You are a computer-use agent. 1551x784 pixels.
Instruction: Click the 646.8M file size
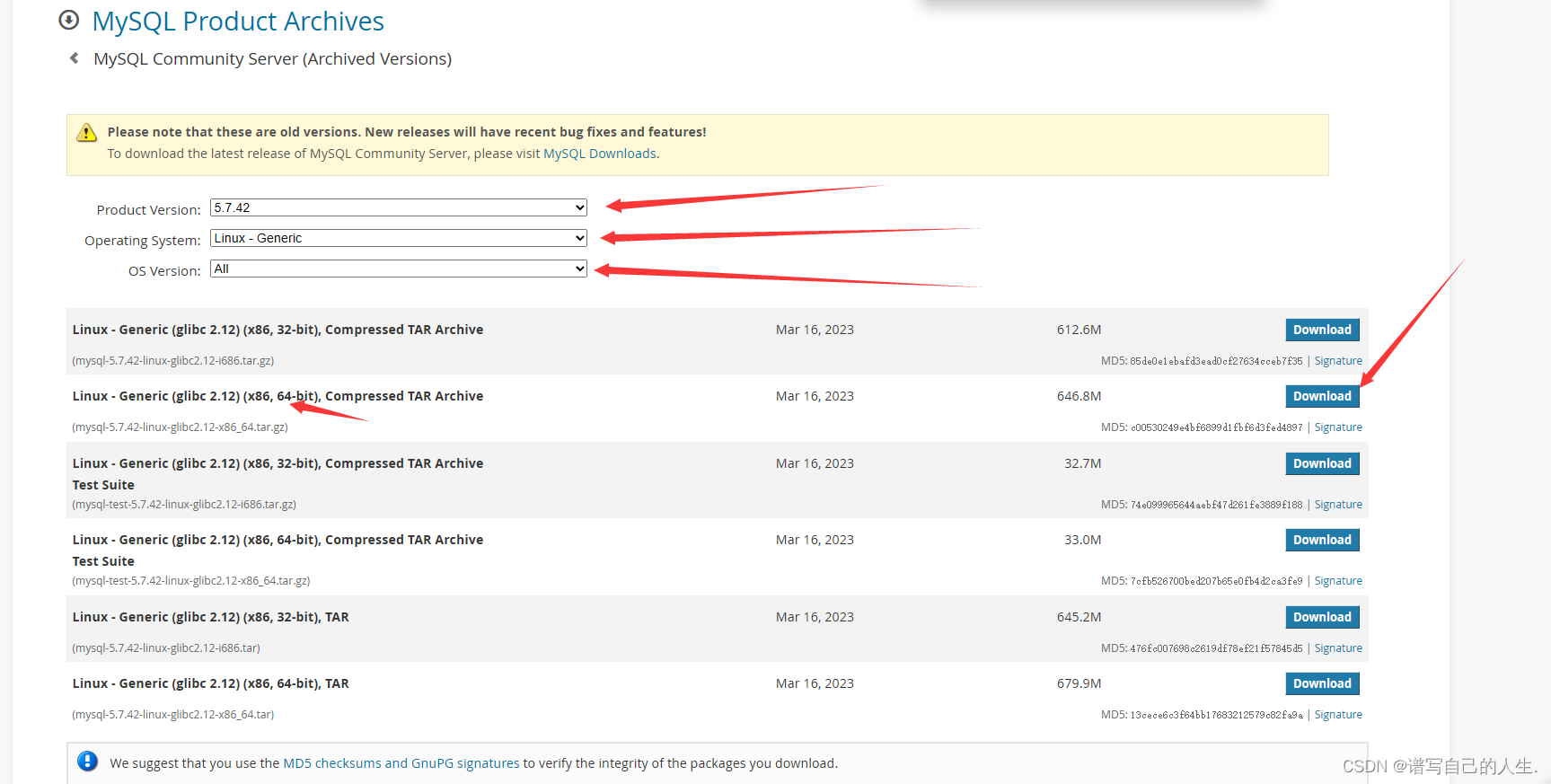[1079, 396]
